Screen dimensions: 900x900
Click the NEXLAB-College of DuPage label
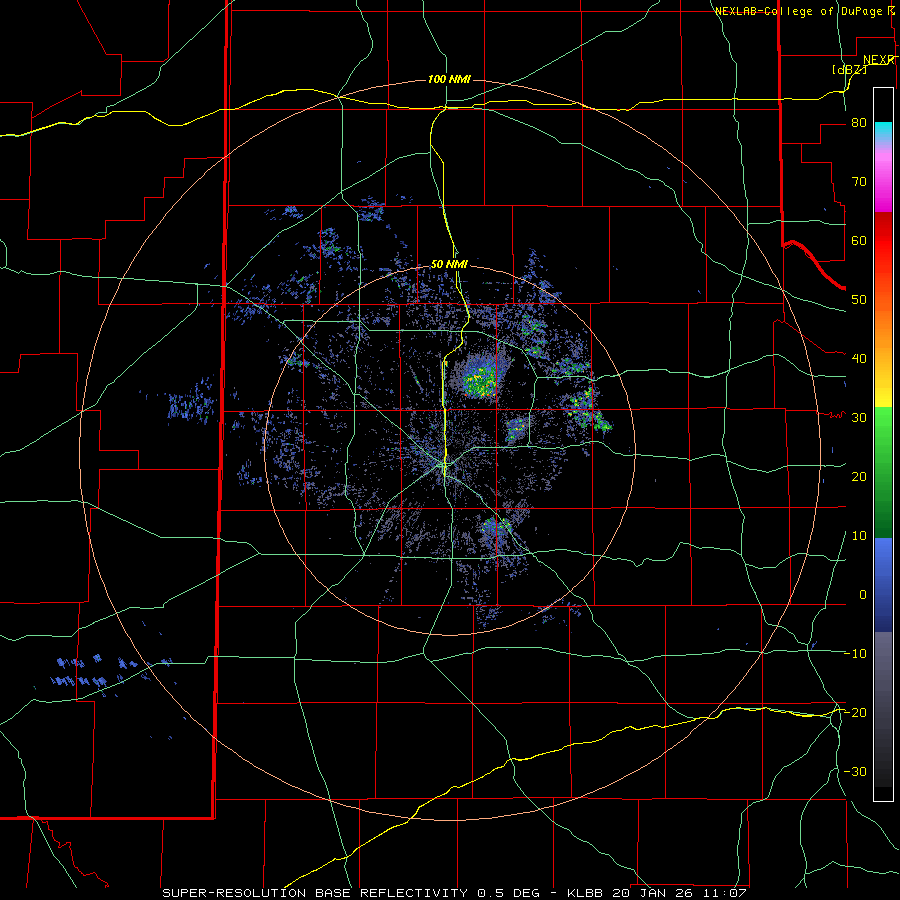click(x=800, y=11)
